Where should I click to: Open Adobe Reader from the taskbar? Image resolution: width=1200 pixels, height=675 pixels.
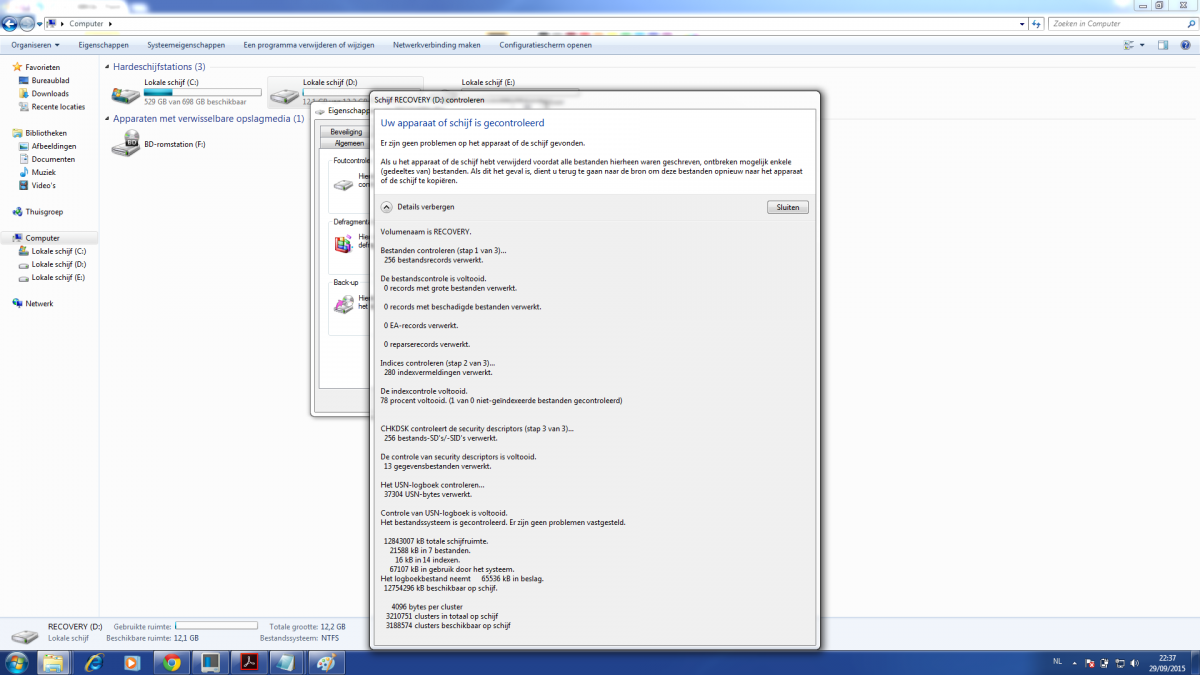248,662
